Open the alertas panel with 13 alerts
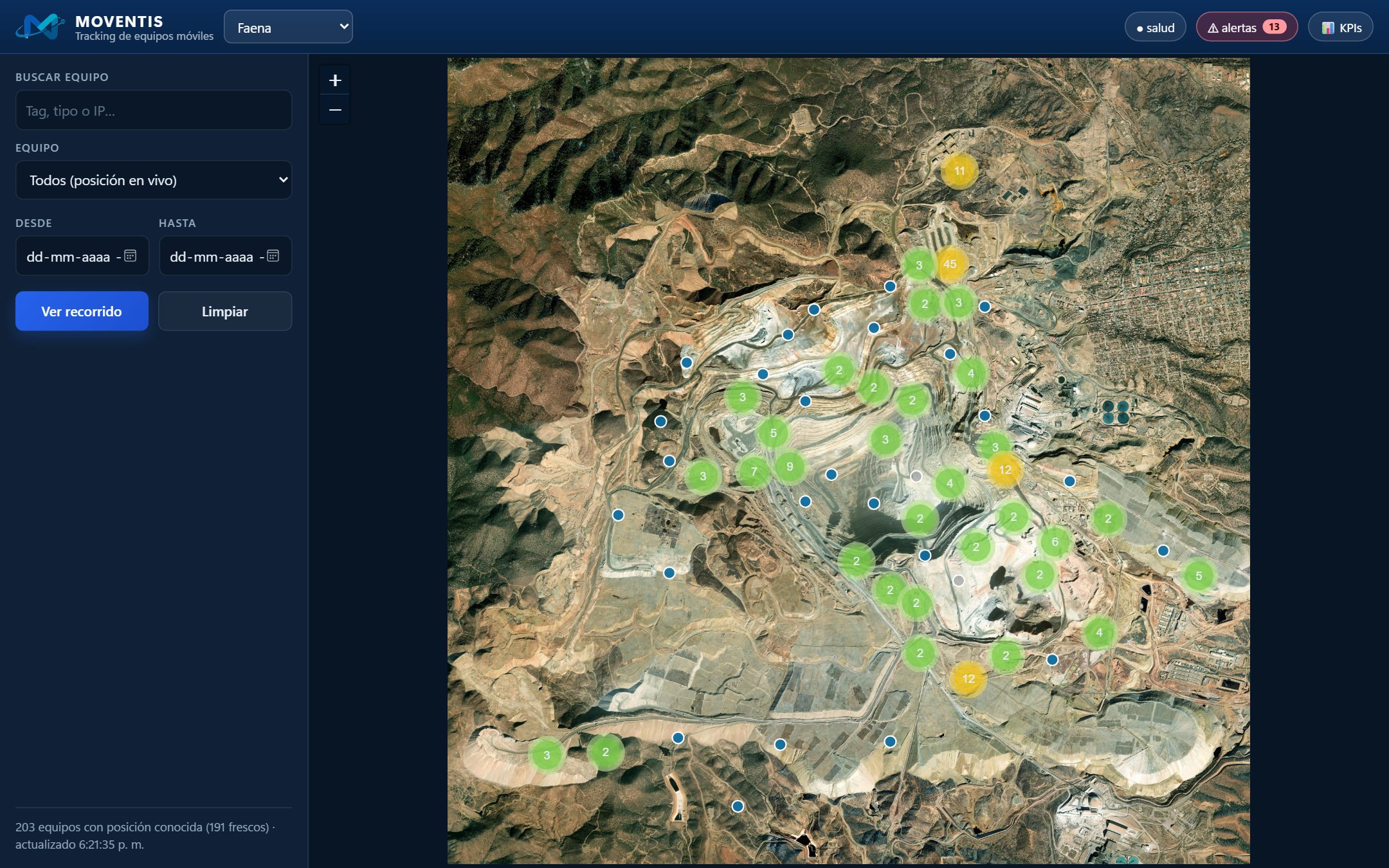The height and width of the screenshot is (868, 1389). pyautogui.click(x=1246, y=28)
